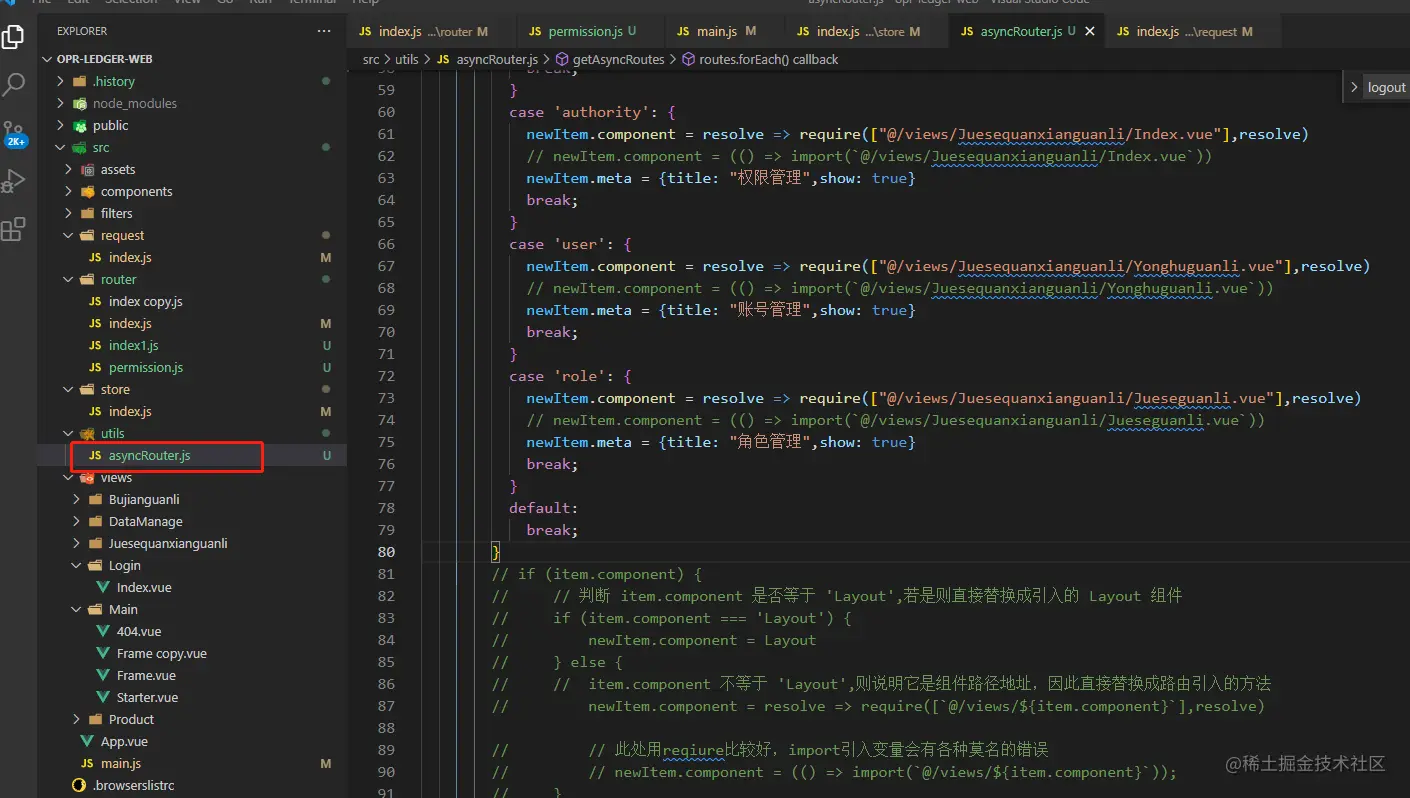Collapse the Login folder
Screen dimensions: 1410x798
(77, 565)
